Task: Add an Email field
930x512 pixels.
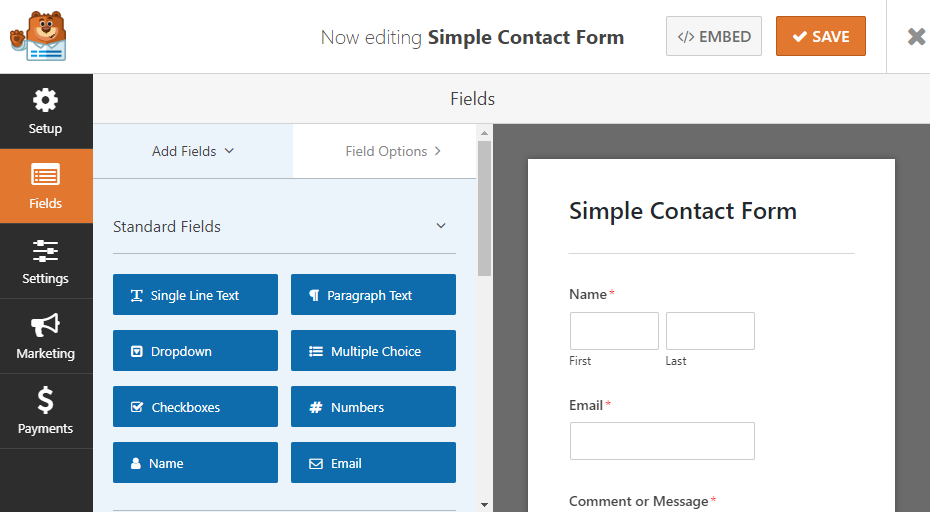Action: 373,462
